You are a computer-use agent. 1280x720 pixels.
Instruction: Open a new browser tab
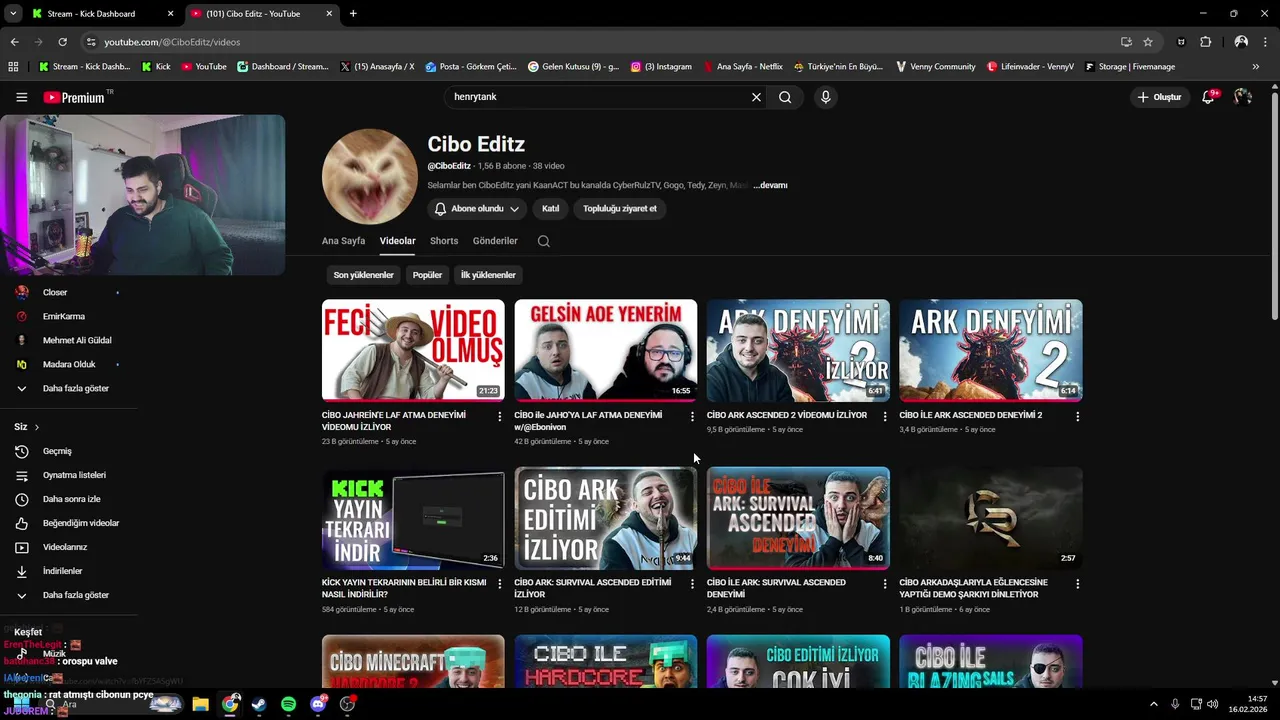[353, 14]
